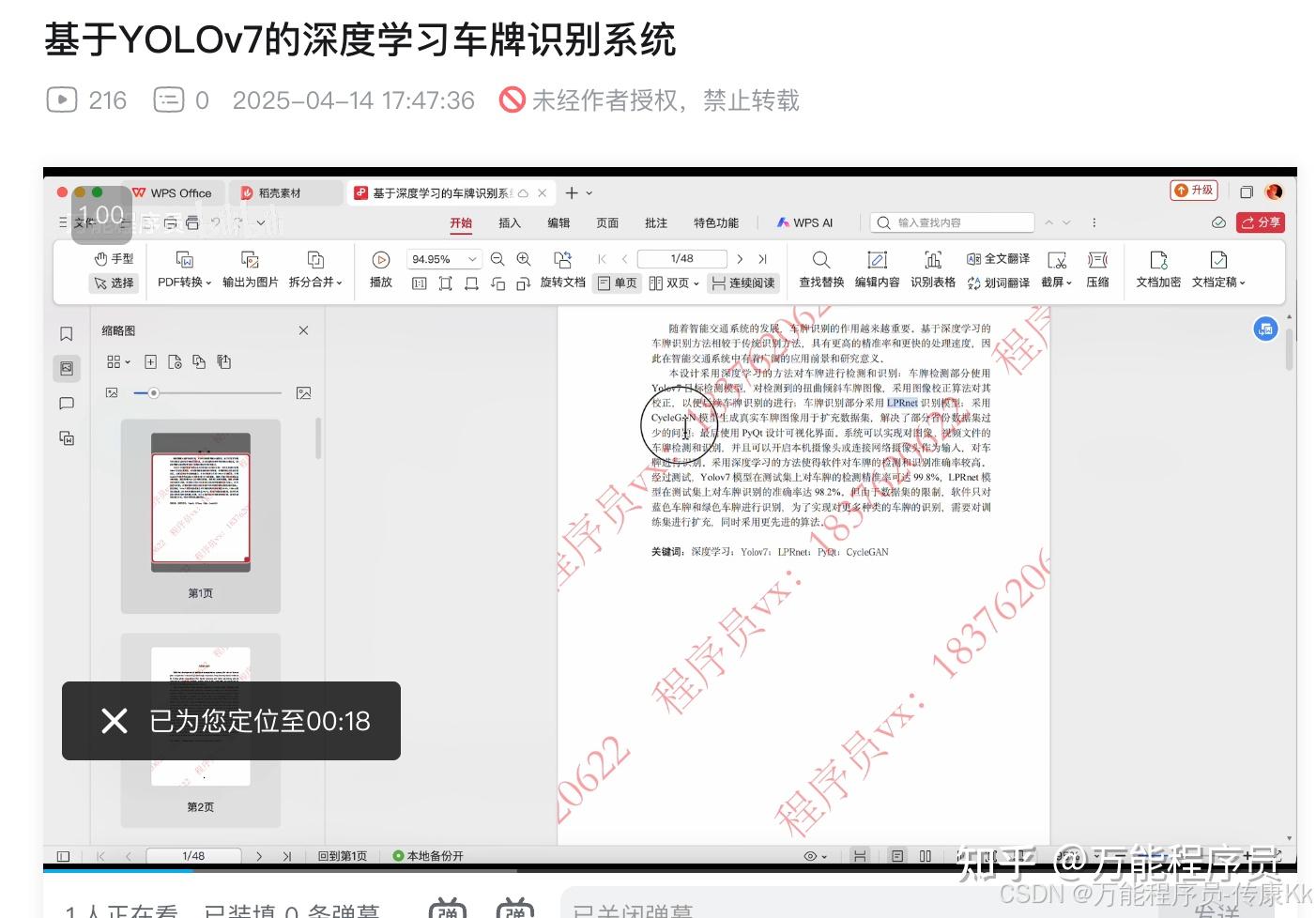Screen dimensions: 1316x918
Task: Click the 识别表格 table recognition icon
Action: pos(933,269)
